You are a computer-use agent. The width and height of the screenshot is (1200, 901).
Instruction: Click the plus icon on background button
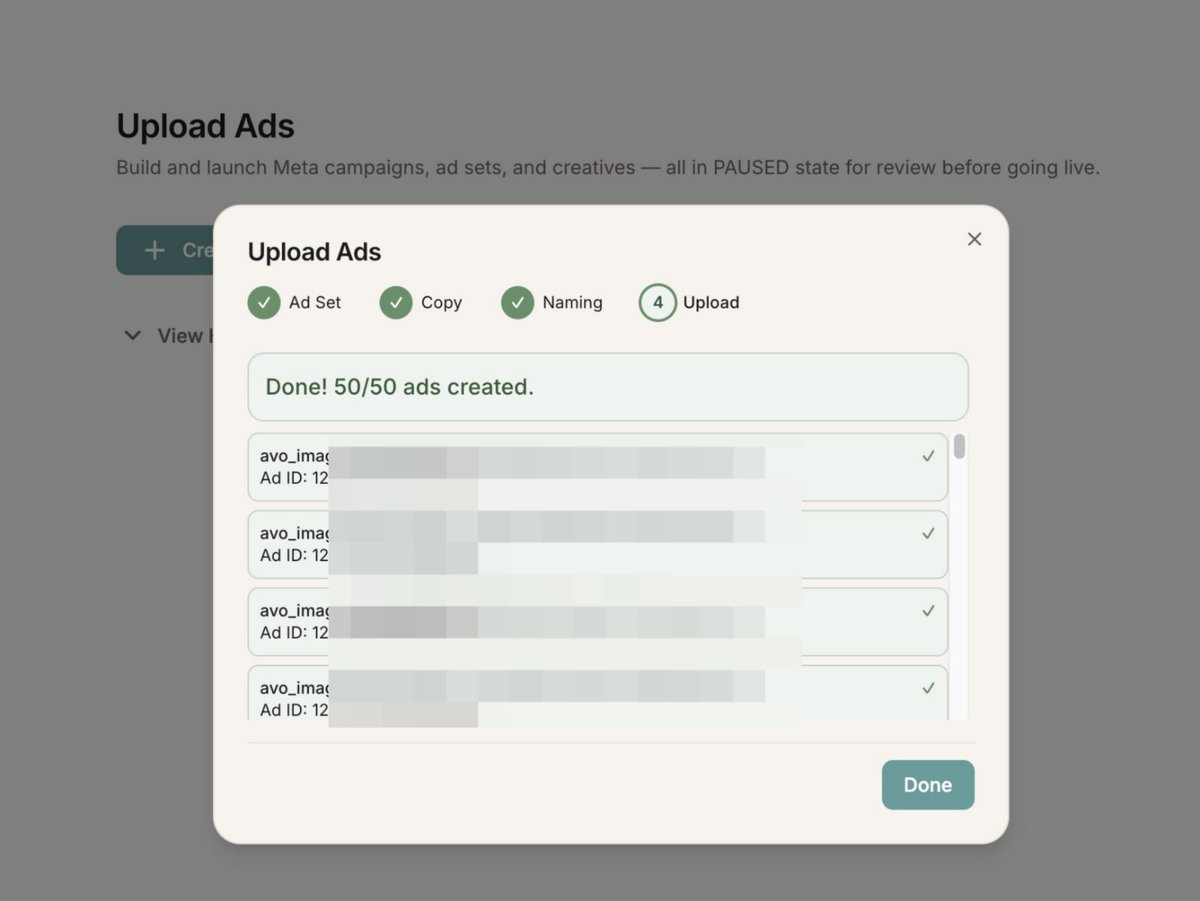pyautogui.click(x=154, y=250)
